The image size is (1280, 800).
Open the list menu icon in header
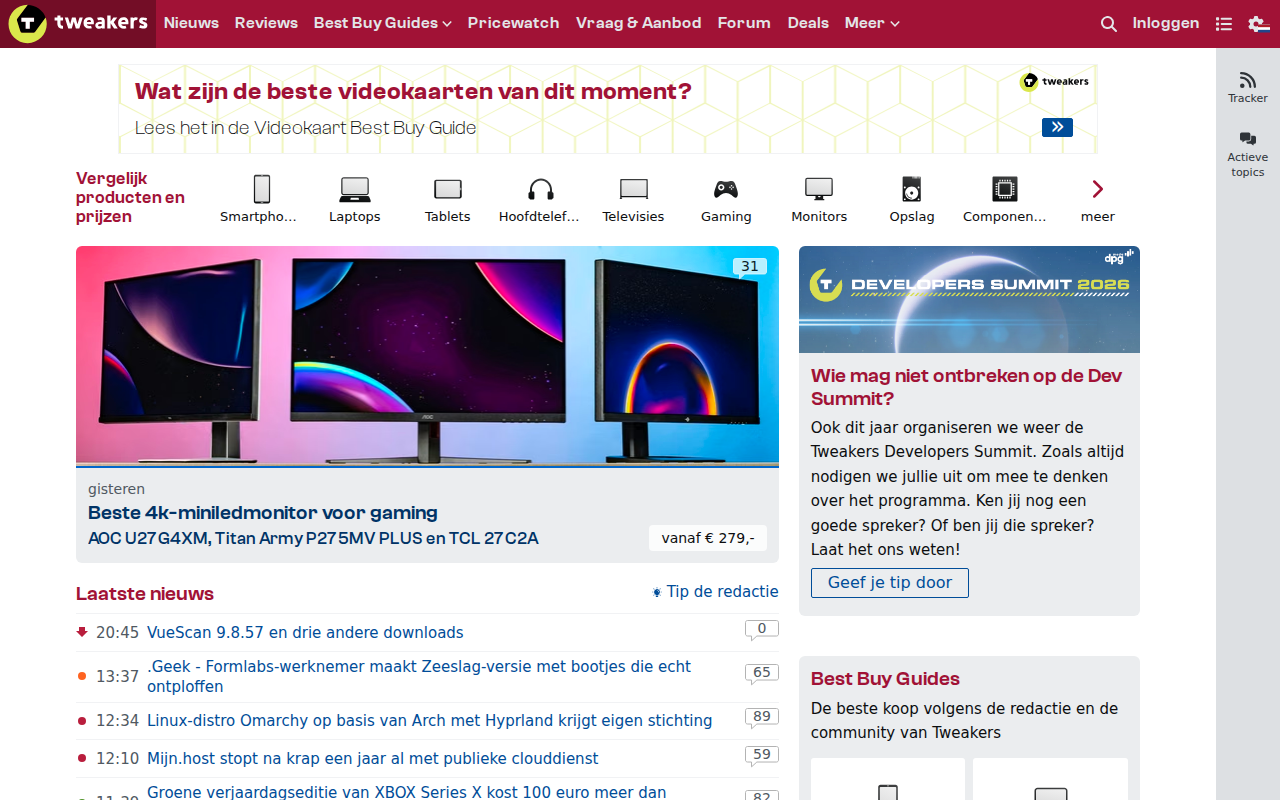click(x=1223, y=24)
